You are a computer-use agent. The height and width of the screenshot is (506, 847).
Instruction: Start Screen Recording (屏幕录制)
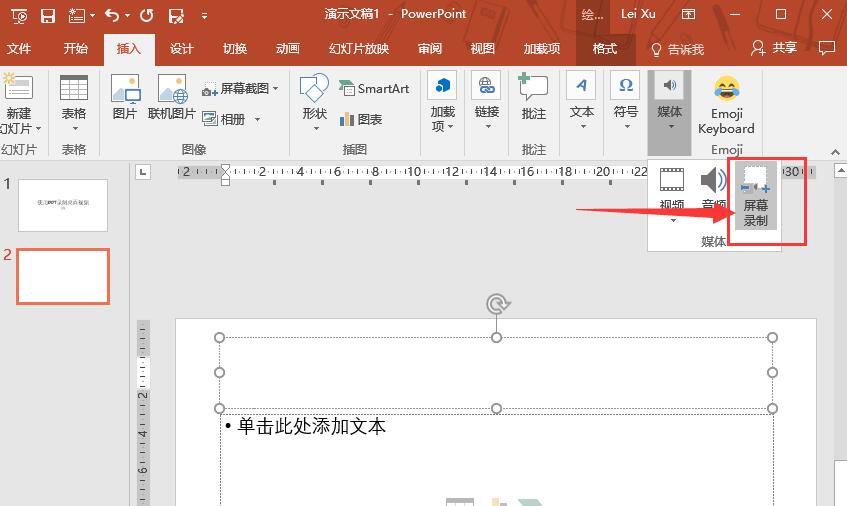pyautogui.click(x=756, y=197)
